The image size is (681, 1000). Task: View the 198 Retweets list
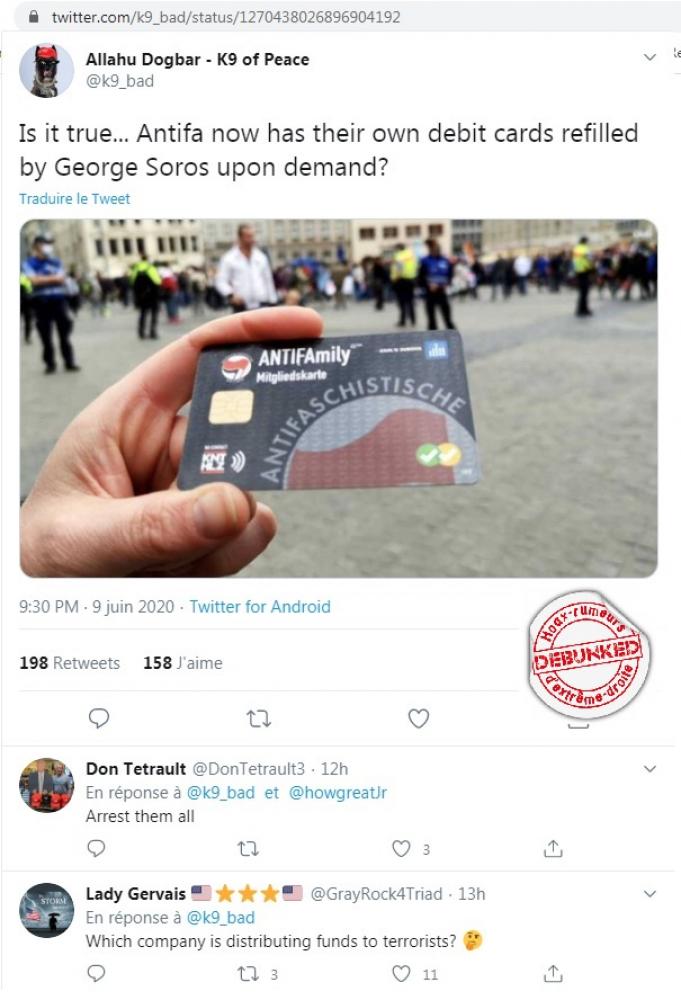(70, 663)
